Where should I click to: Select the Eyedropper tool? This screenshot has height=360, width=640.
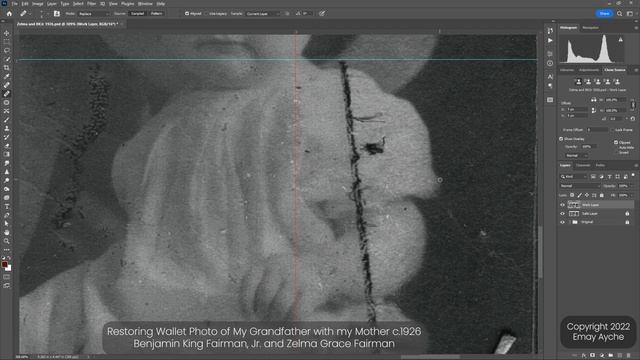(7, 76)
